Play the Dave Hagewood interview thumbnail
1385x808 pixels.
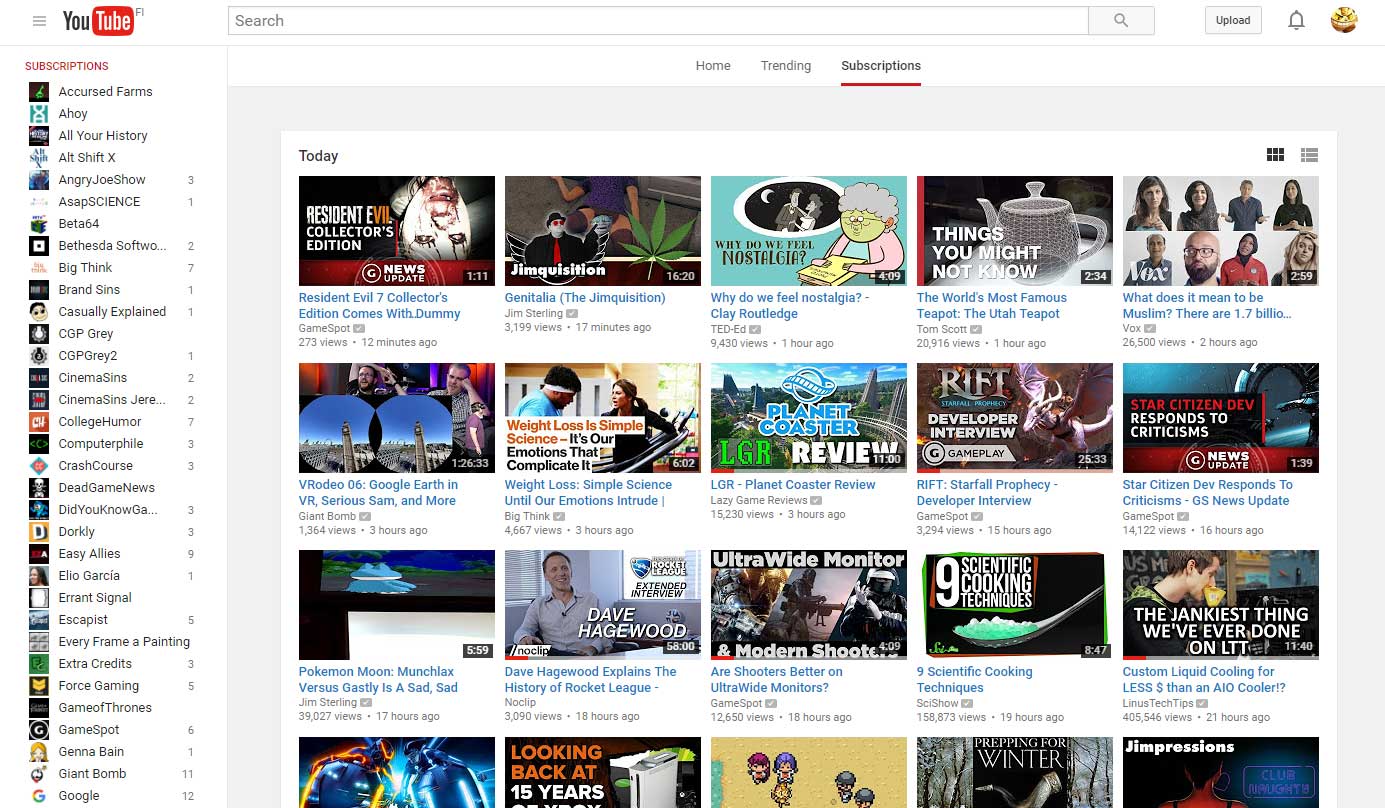(x=603, y=605)
